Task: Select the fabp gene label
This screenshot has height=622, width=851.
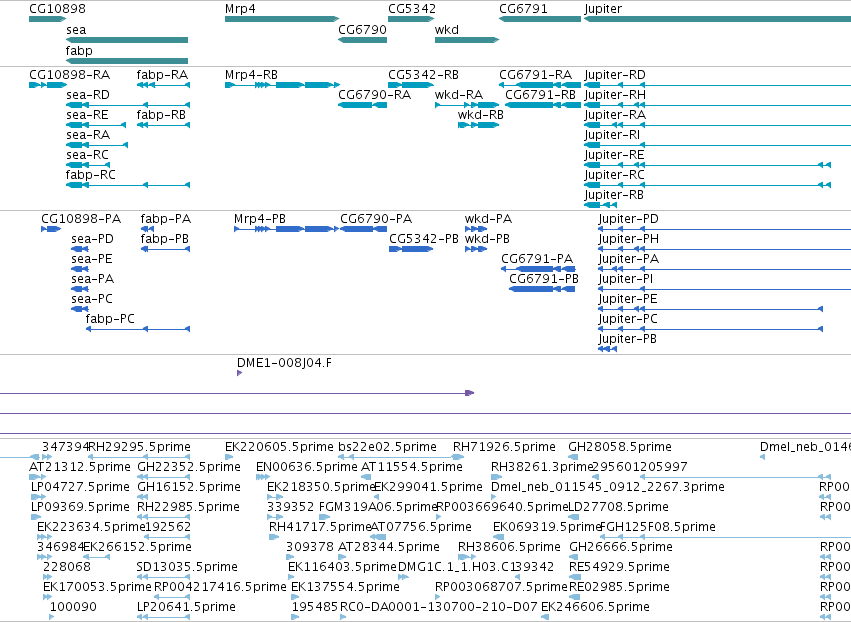Action: pos(79,51)
